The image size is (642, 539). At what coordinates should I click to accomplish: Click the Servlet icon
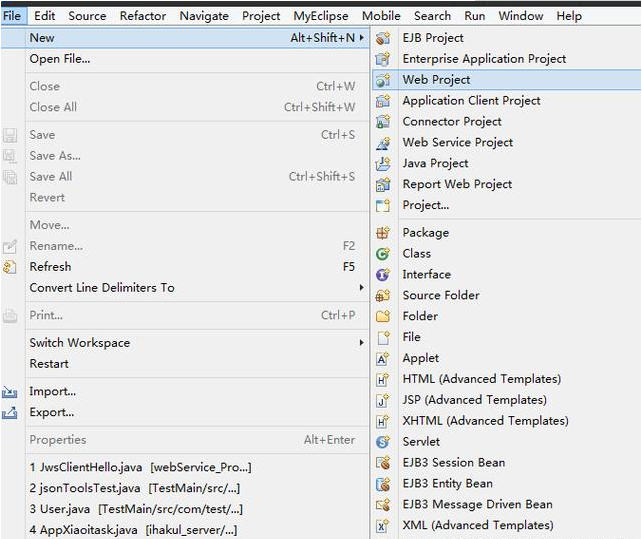coord(382,442)
